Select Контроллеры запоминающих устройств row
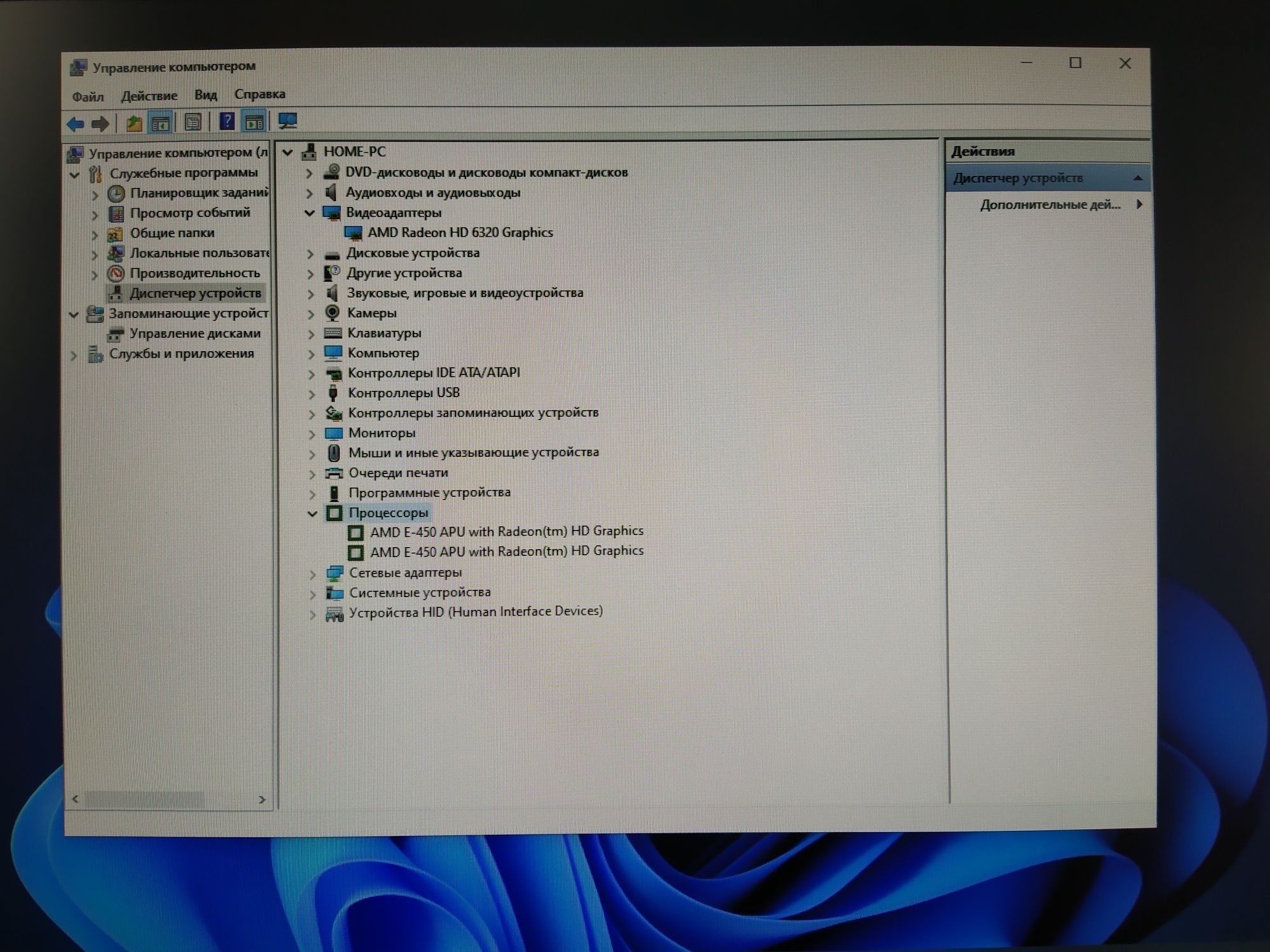The width and height of the screenshot is (1270, 952). 473,413
